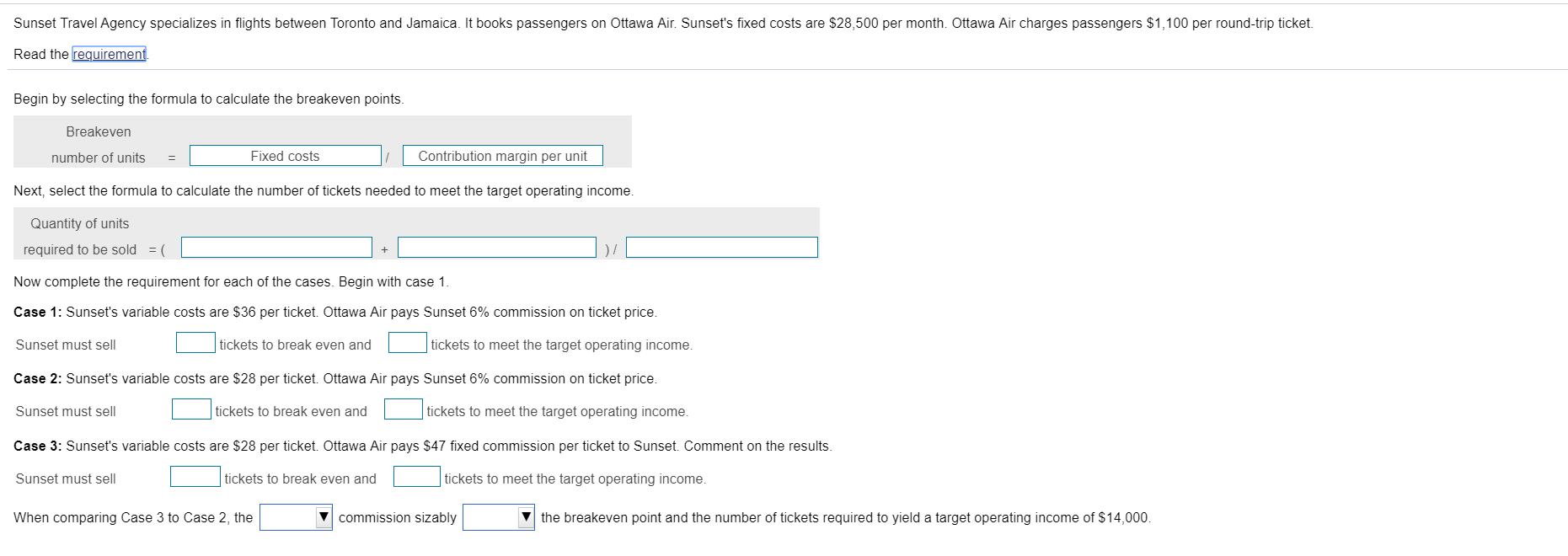Click Case 2 breakeven tickets input
1568x556 pixels.
pos(191,409)
